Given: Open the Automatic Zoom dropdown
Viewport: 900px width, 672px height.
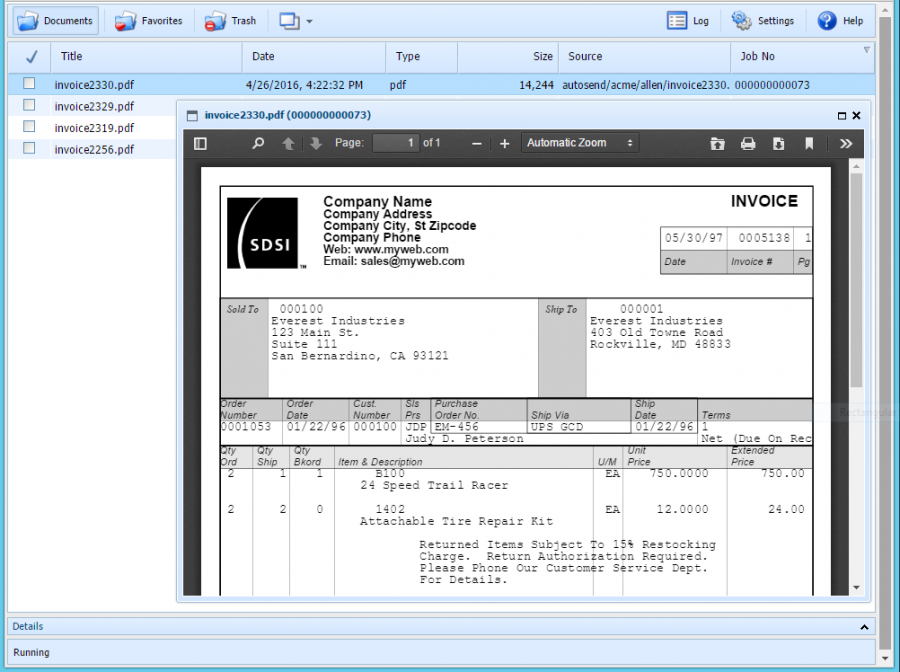Looking at the screenshot, I should click(580, 143).
